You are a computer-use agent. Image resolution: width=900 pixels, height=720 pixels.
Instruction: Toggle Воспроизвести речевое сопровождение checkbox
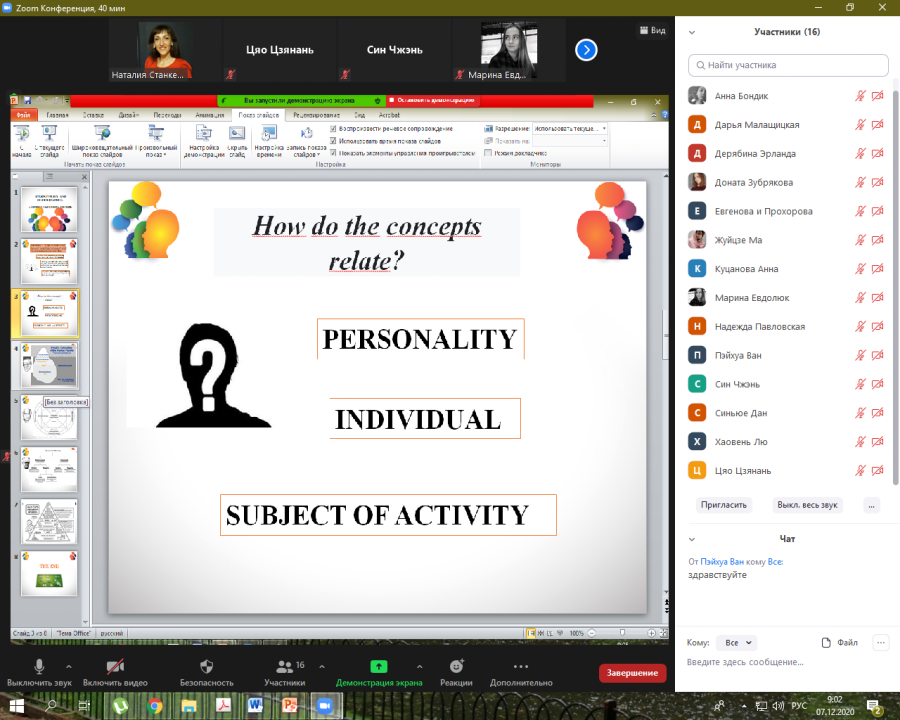[333, 129]
